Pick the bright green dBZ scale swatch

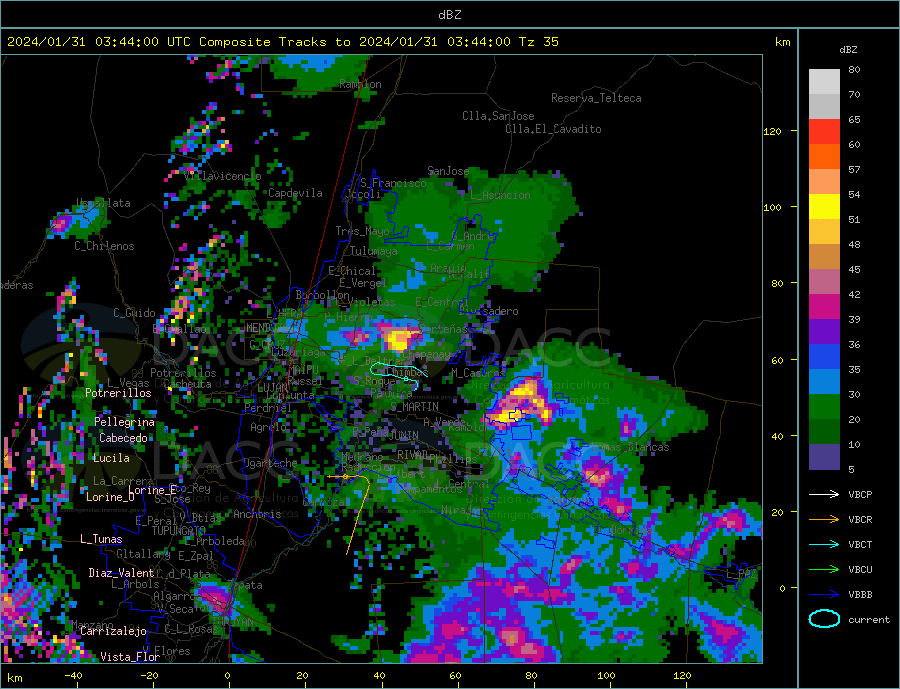tap(824, 407)
